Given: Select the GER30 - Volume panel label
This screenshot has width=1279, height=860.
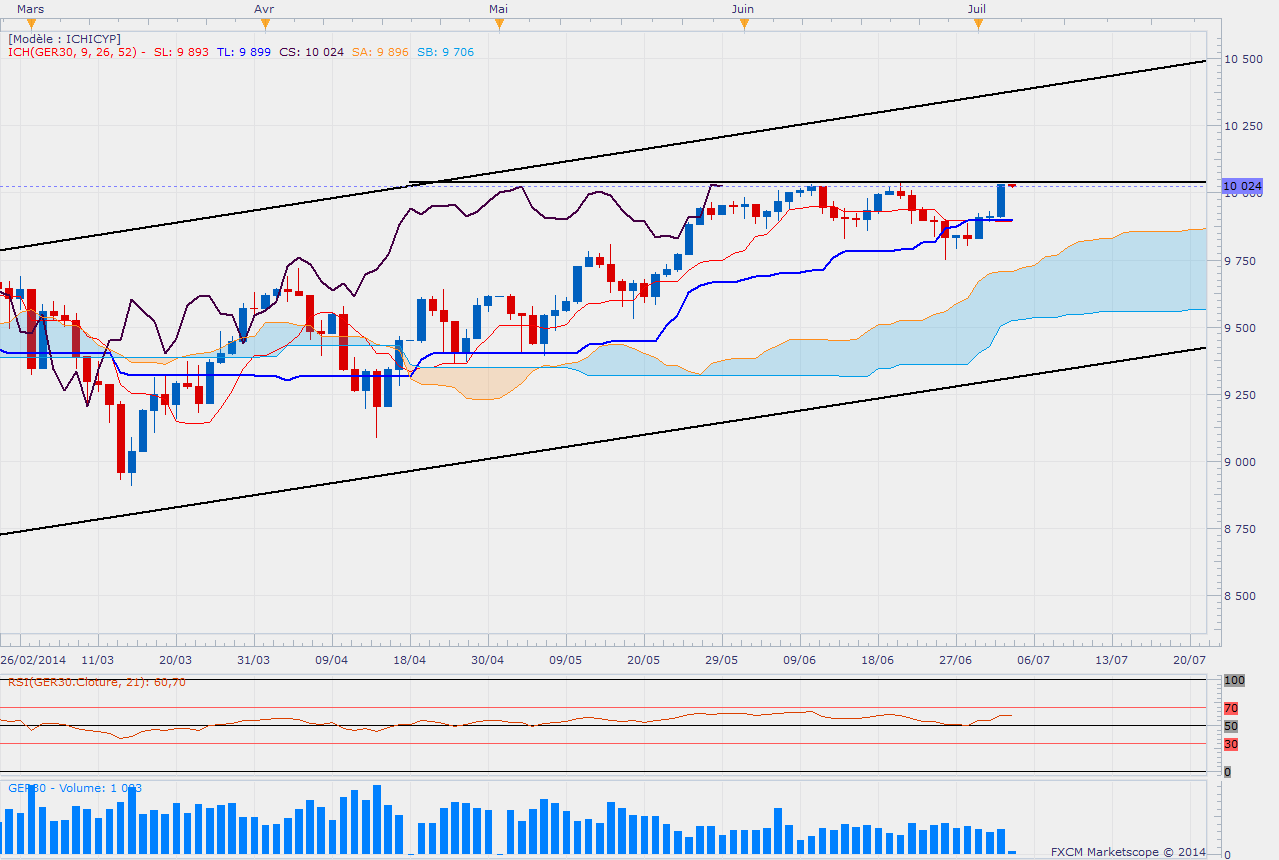Looking at the screenshot, I should (x=75, y=788).
